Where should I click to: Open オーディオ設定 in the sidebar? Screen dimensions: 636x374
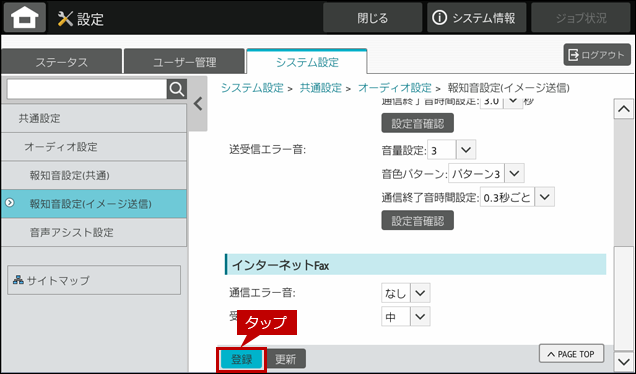94,146
